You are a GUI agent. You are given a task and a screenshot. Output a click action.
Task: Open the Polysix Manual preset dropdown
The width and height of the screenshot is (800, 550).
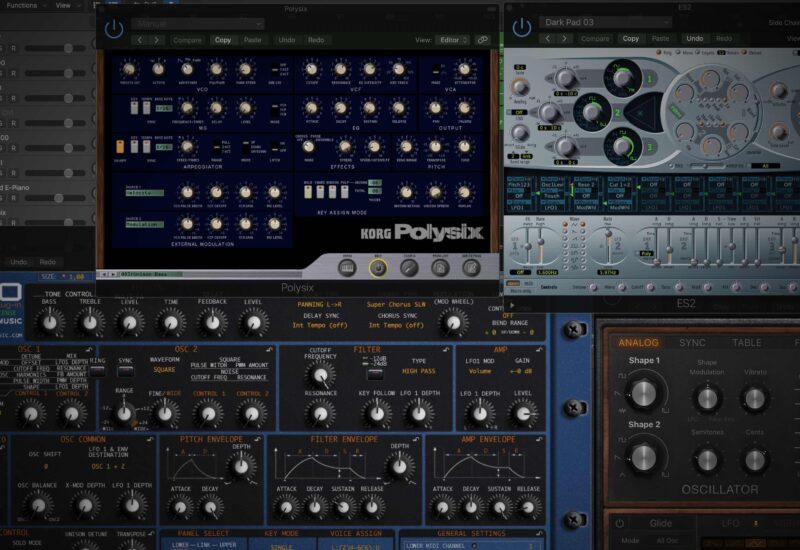point(198,23)
